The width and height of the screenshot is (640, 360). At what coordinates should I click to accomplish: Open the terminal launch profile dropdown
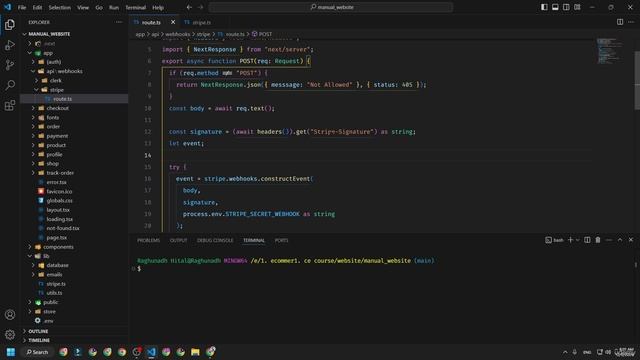click(577, 240)
